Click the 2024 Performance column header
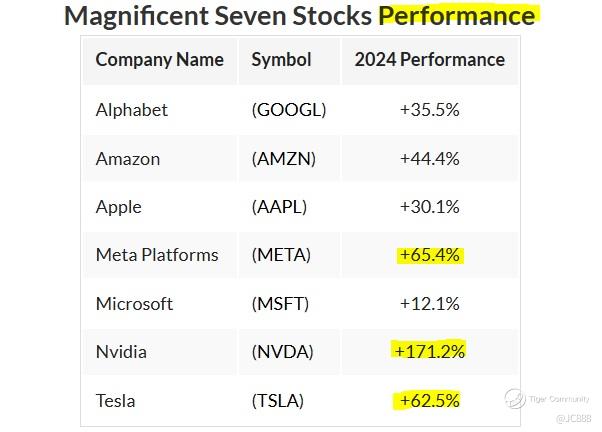602x432 pixels. tap(429, 59)
